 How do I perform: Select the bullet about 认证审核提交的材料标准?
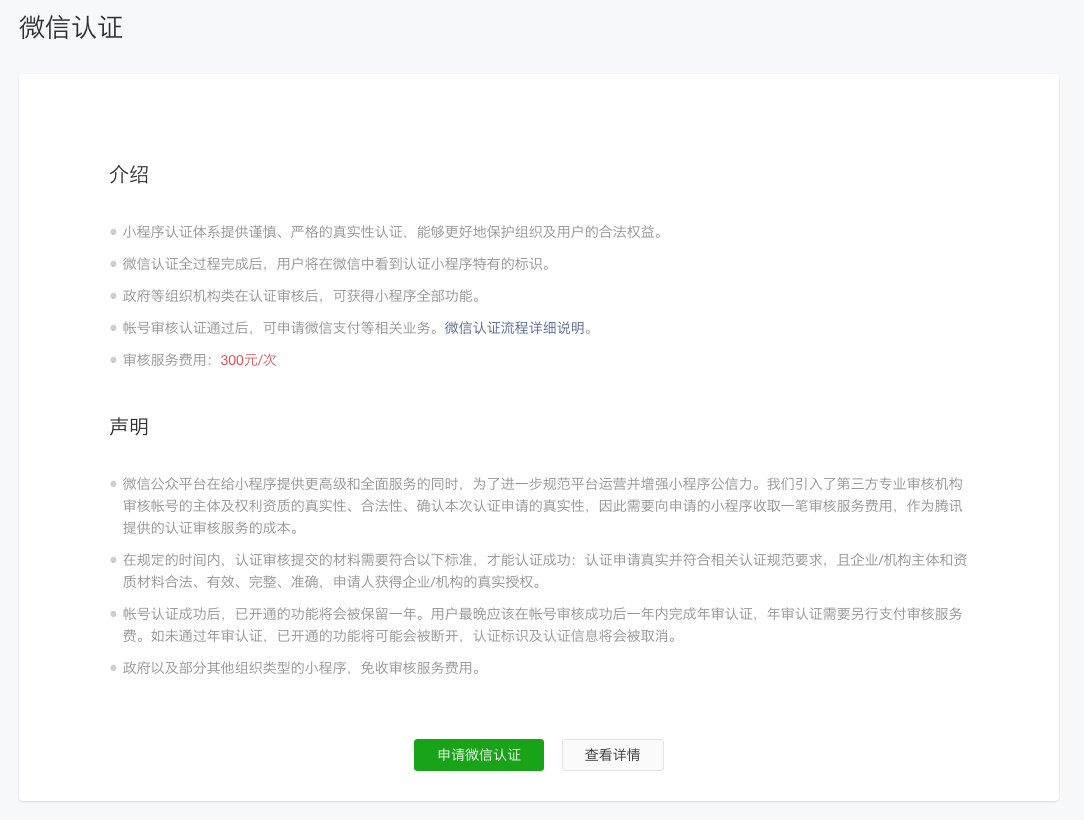[500, 573]
